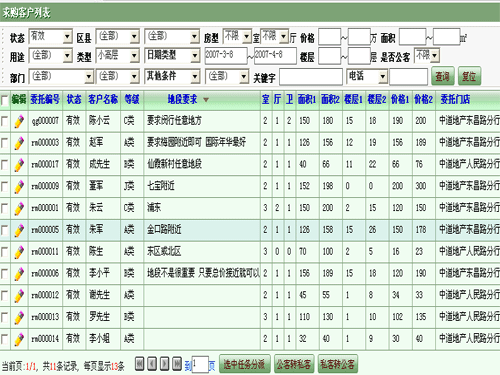Click the edit pencil icon for customer 赵军

(x=19, y=143)
